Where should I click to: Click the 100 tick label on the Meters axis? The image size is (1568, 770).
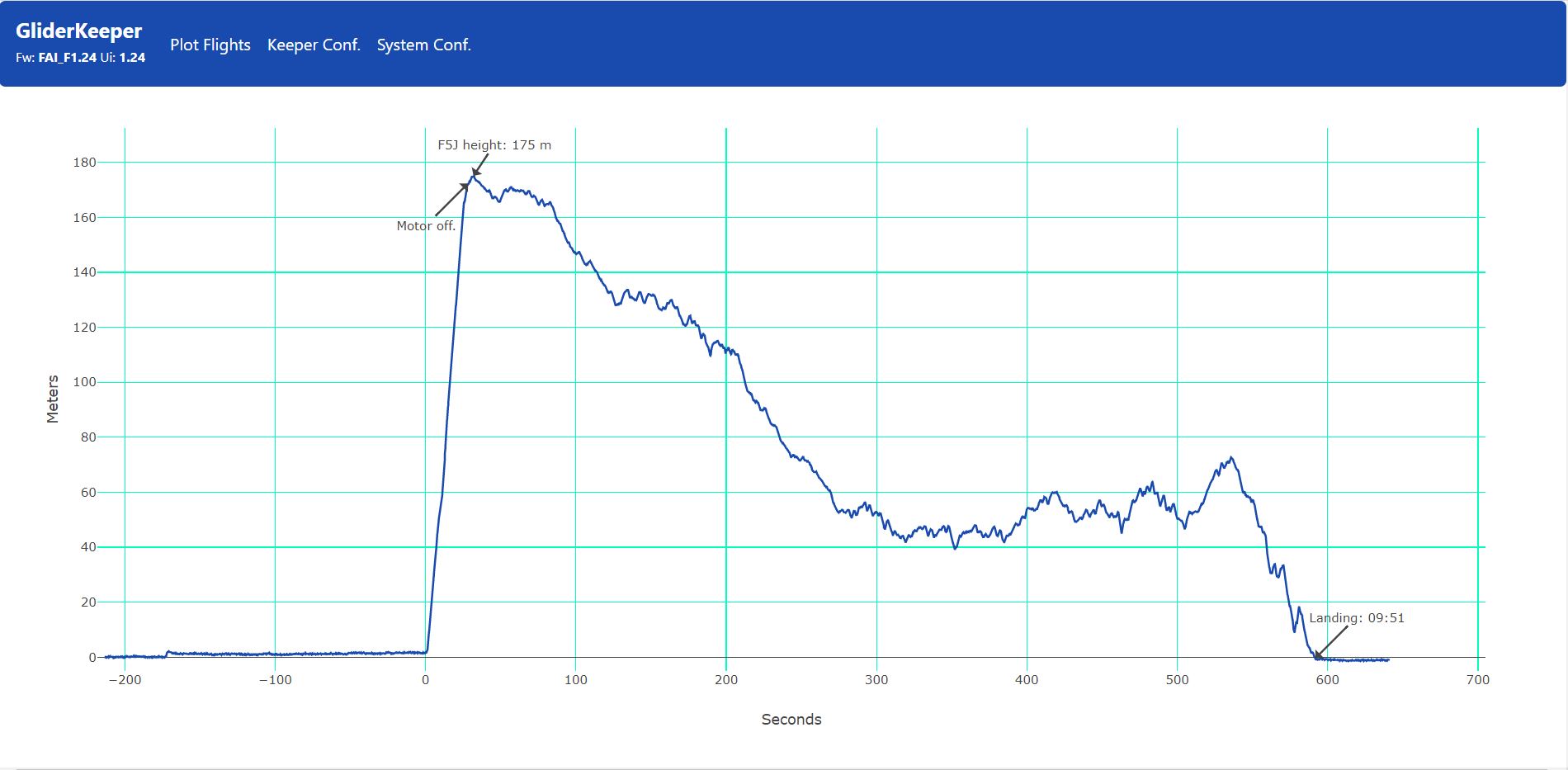coord(84,382)
